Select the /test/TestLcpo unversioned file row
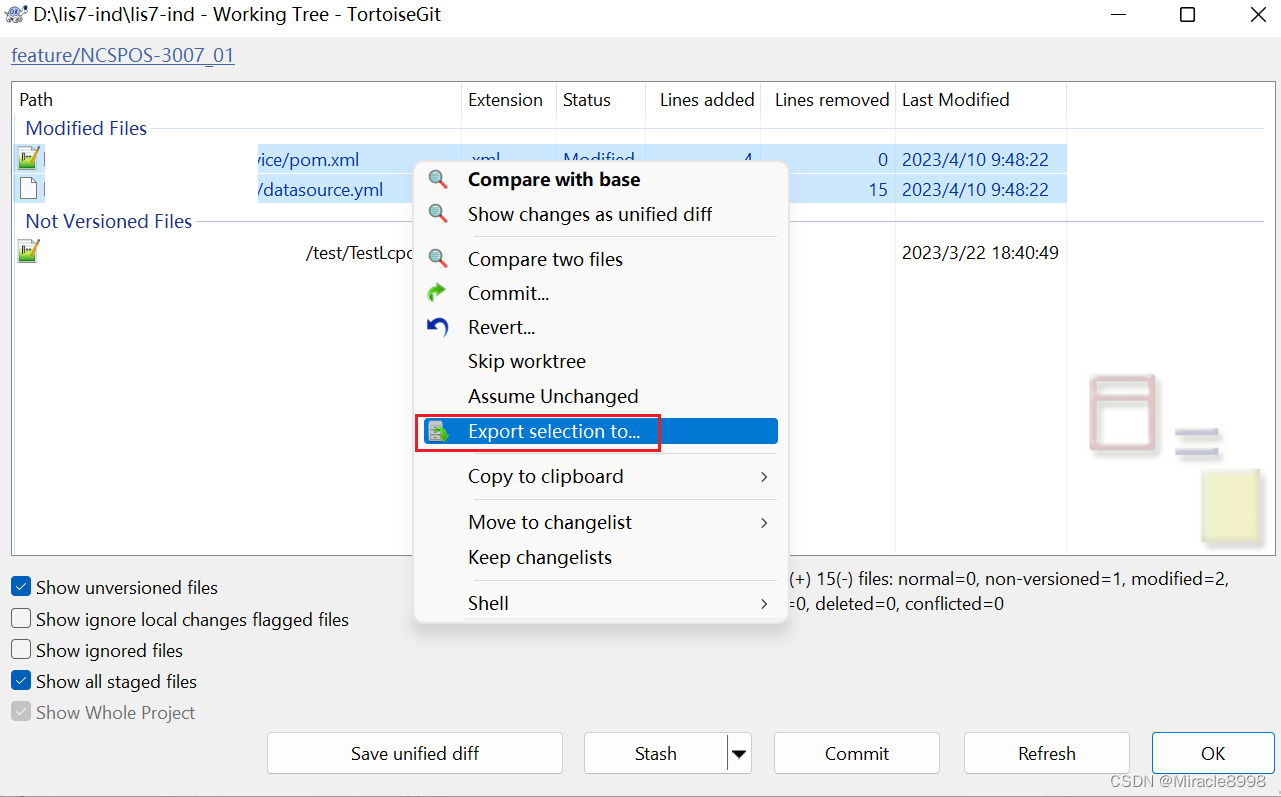 pos(540,253)
